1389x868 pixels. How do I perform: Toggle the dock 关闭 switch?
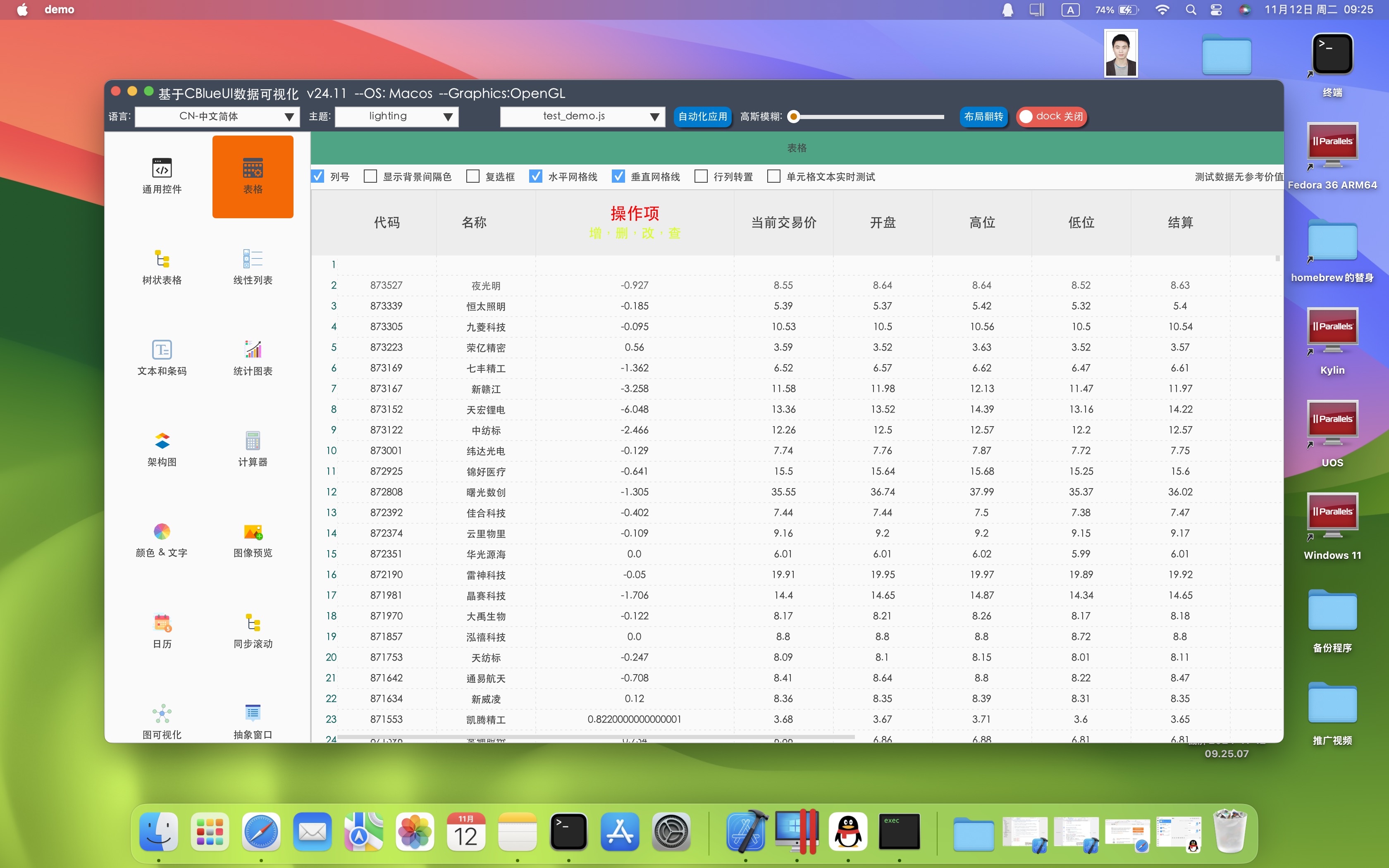pos(1052,117)
